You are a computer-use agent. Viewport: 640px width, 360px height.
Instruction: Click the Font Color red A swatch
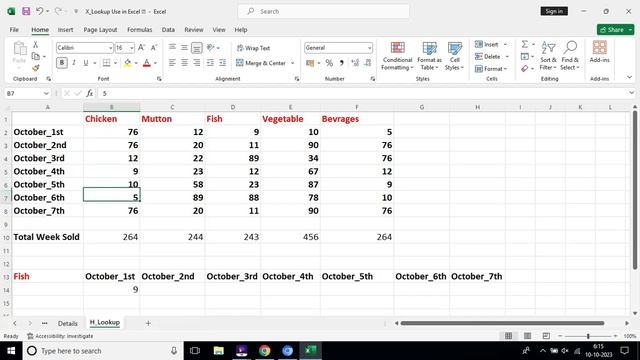(x=147, y=63)
